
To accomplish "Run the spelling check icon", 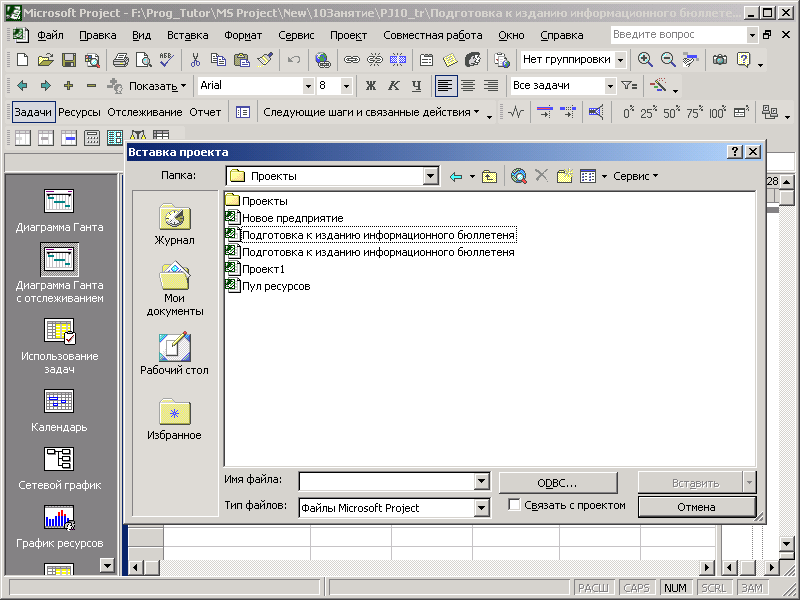I will [166, 60].
